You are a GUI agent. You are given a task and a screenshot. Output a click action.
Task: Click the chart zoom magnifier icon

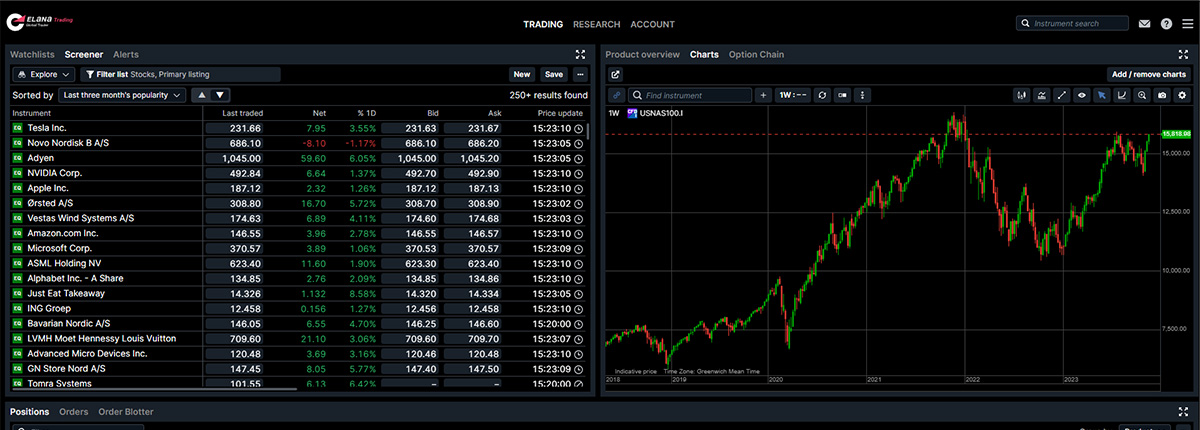point(1141,95)
